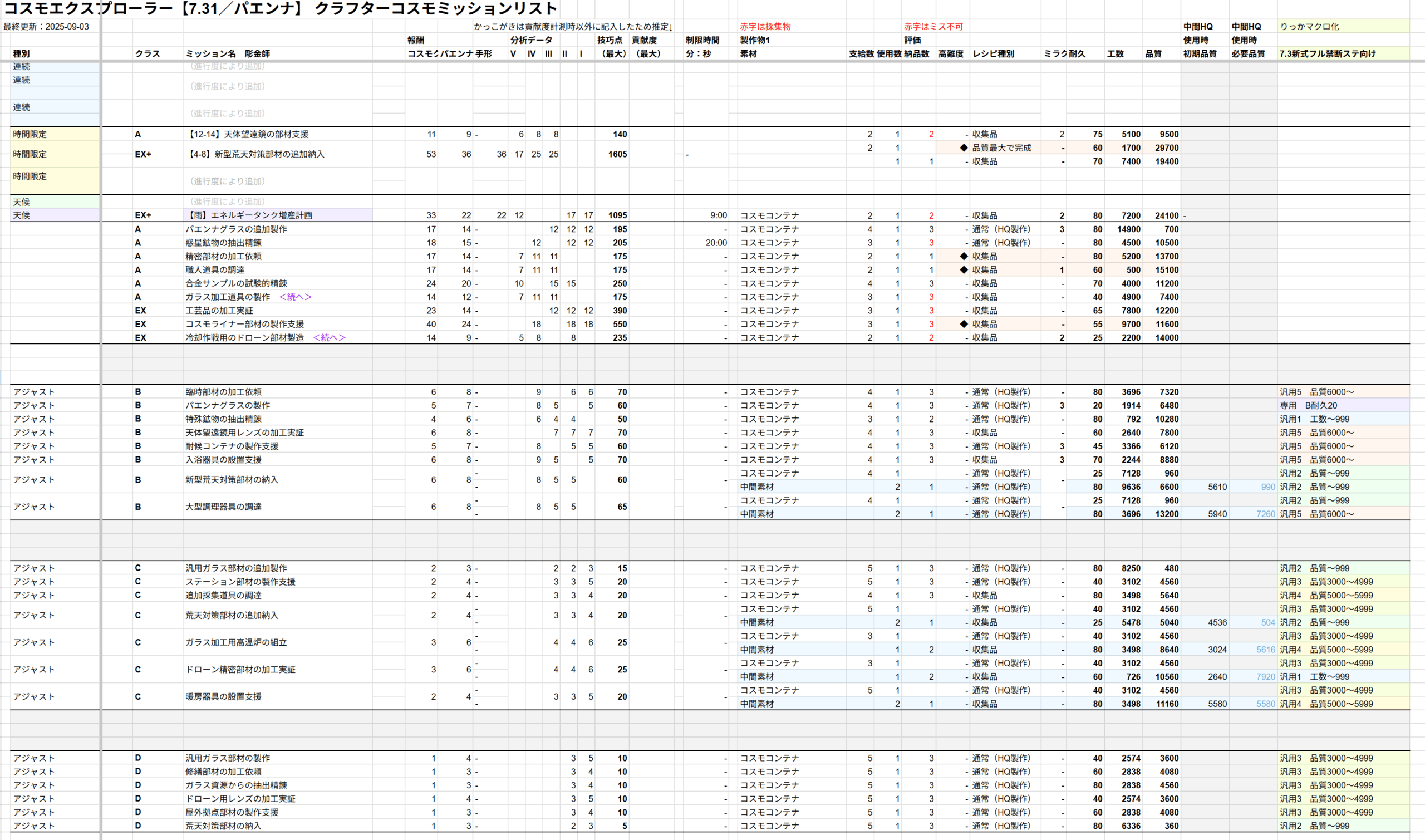
Task: Click the 7.3新式フル禁断ステ向け column header
Action: click(1326, 54)
